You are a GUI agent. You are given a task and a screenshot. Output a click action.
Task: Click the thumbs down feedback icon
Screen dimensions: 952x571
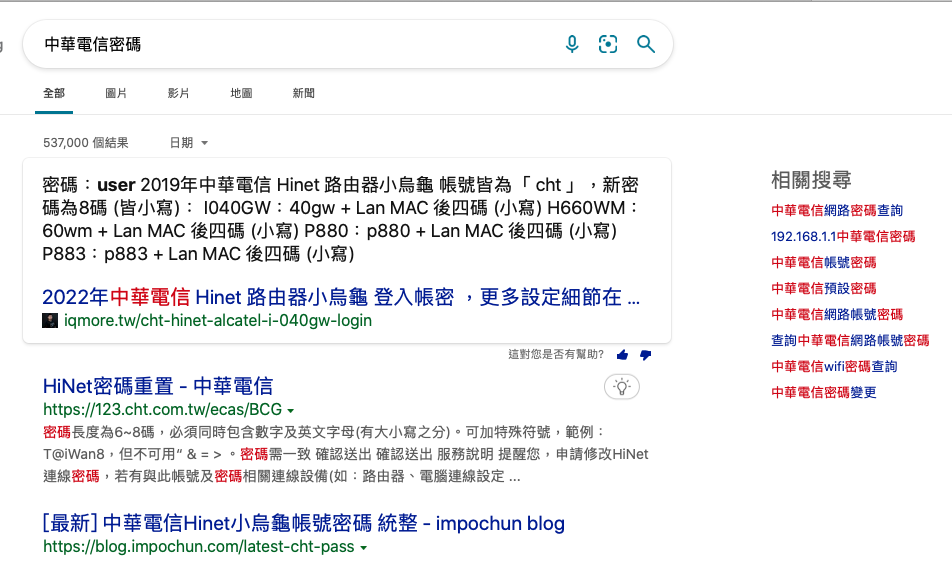[x=645, y=355]
